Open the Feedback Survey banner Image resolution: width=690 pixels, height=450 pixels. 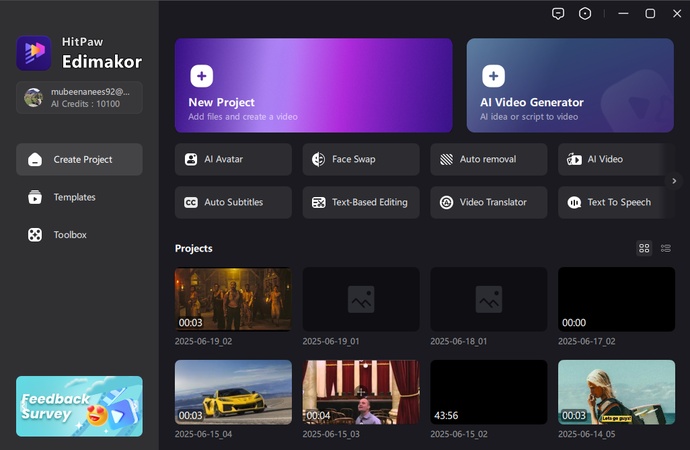coord(79,406)
